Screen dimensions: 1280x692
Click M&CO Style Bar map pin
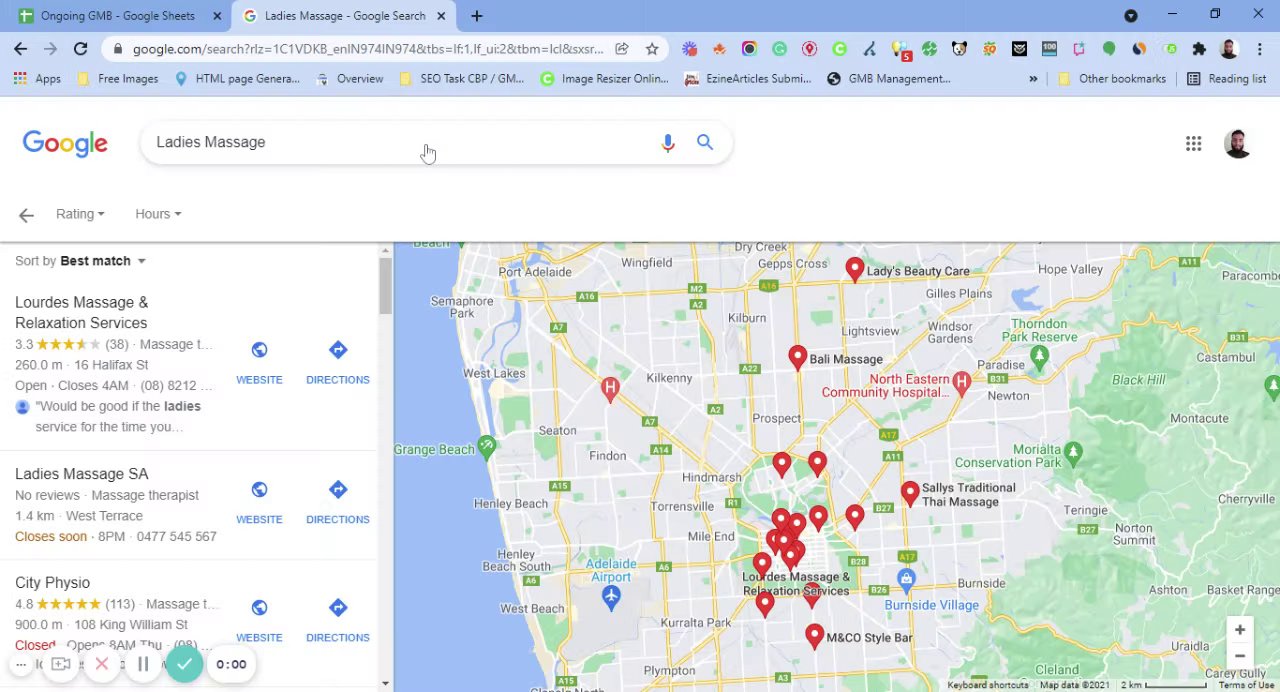tap(814, 635)
